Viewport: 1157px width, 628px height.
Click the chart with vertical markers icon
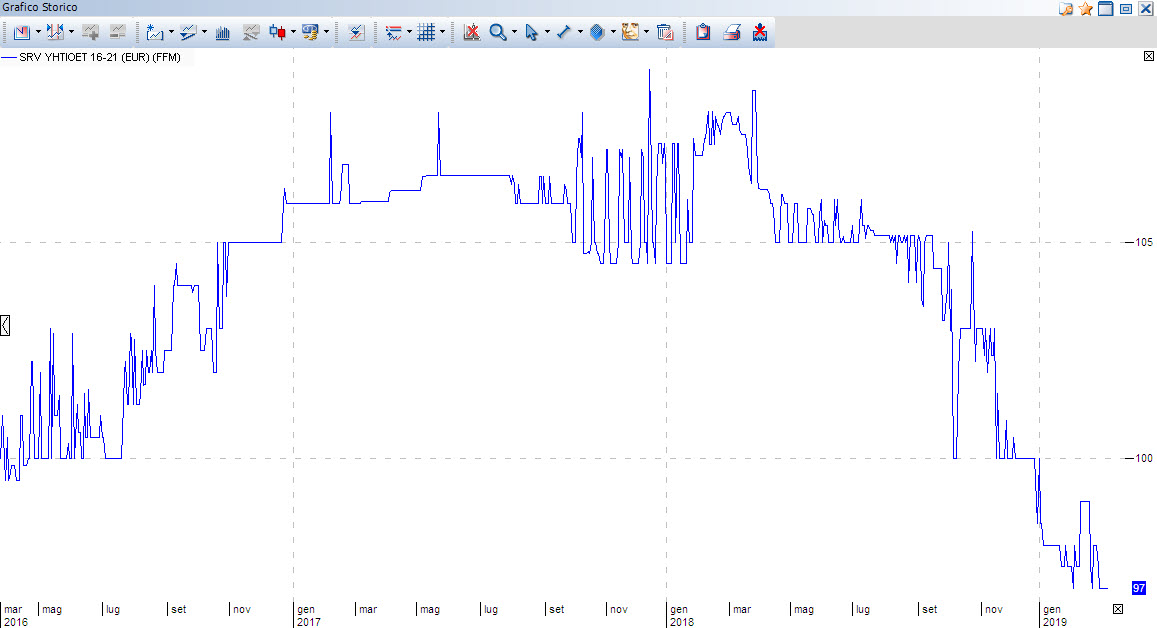pos(55,32)
